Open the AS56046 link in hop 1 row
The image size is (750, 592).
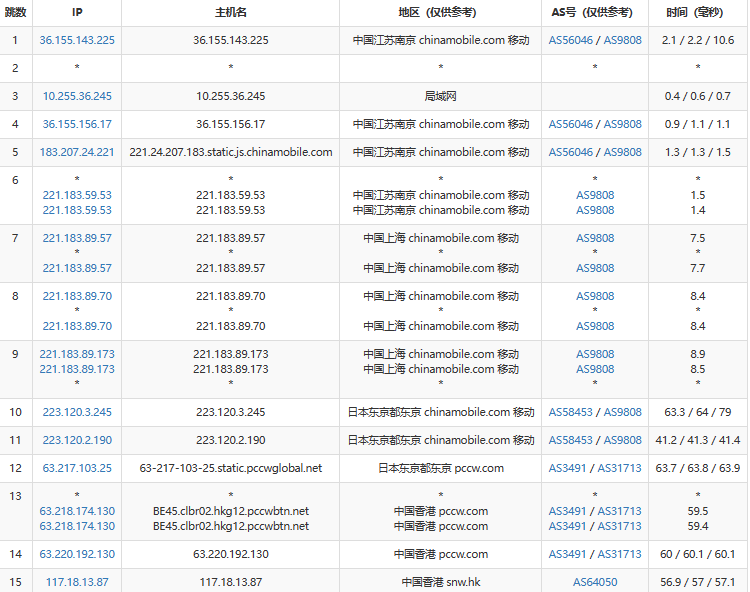tap(570, 40)
